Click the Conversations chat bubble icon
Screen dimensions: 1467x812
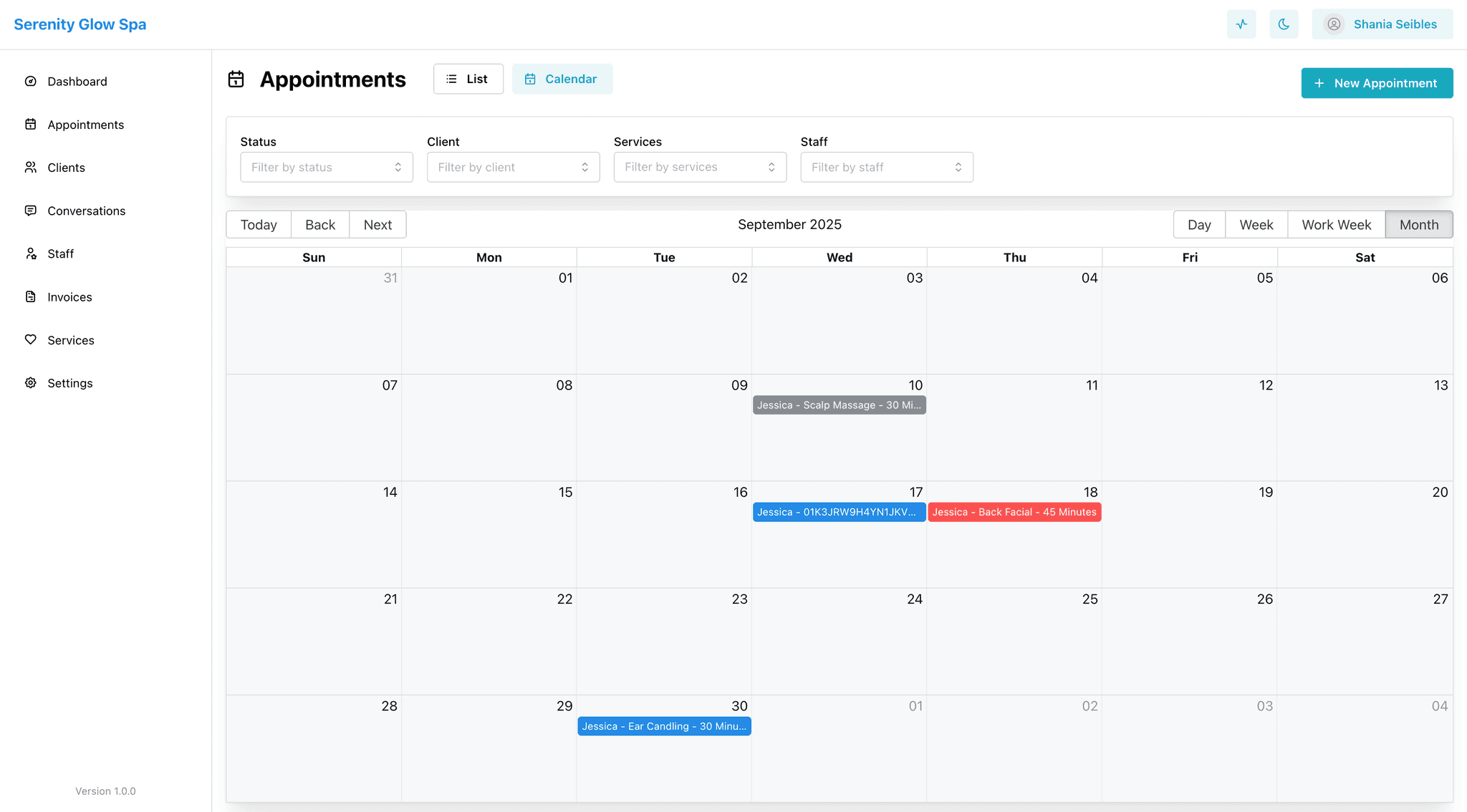point(30,211)
